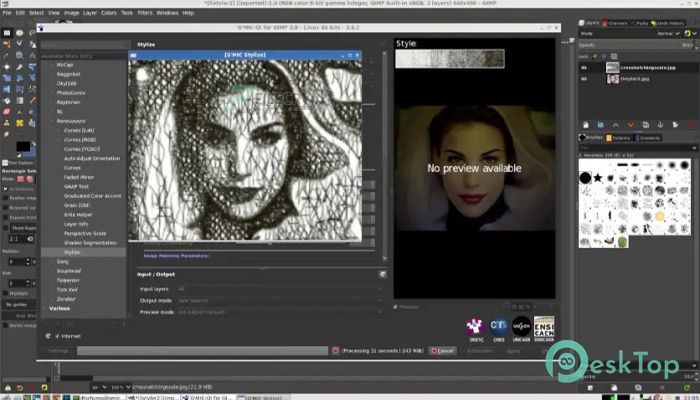Open the Fixed Aspect ratio dropdown
The height and width of the screenshot is (400, 700).
click(22, 228)
